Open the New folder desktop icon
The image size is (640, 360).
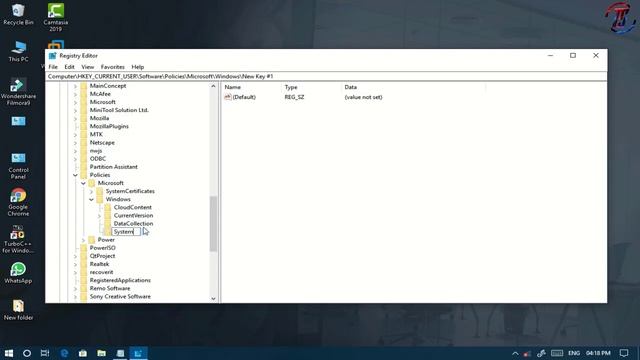[18, 310]
